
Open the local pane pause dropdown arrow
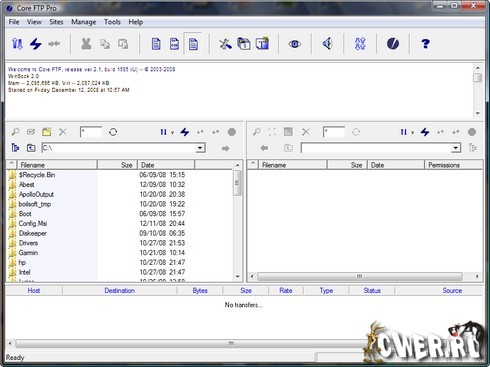coord(172,133)
